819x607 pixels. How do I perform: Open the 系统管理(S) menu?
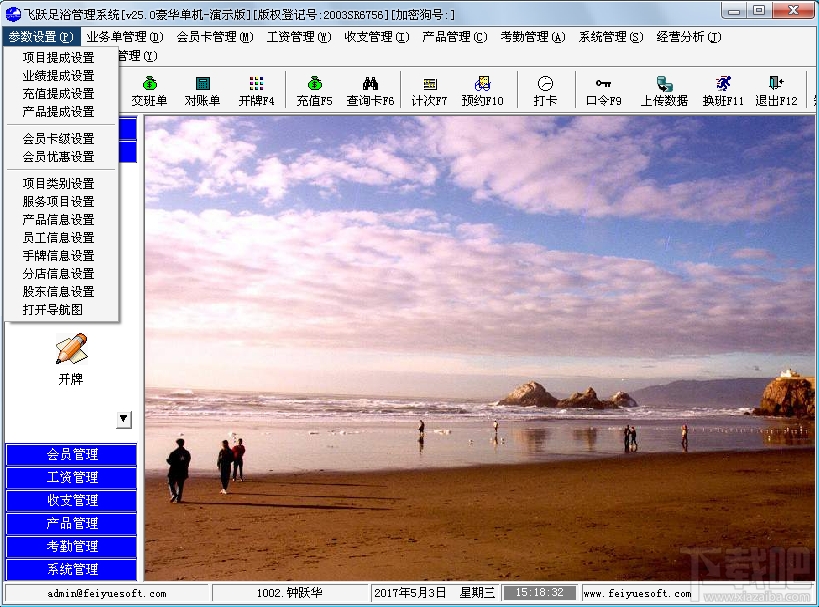point(611,37)
